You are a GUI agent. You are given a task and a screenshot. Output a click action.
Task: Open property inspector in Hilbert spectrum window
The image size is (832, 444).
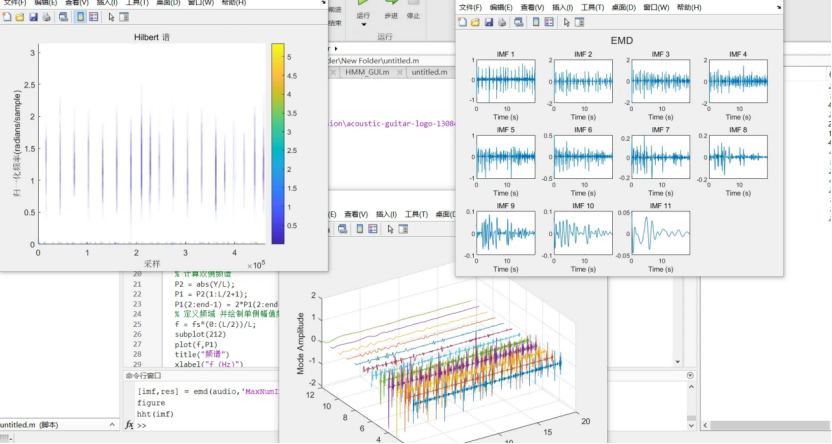[x=124, y=17]
